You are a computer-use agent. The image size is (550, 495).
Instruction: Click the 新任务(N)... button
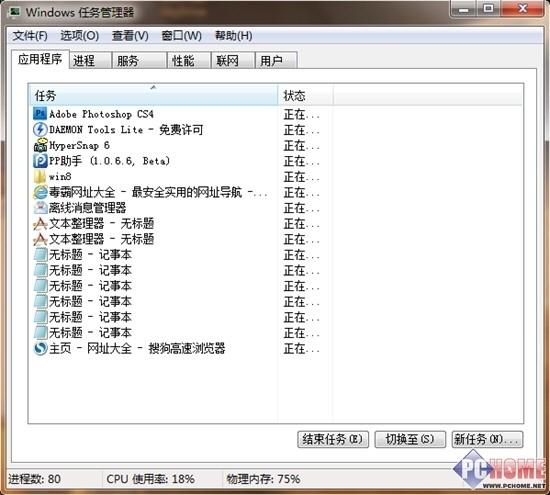click(487, 439)
